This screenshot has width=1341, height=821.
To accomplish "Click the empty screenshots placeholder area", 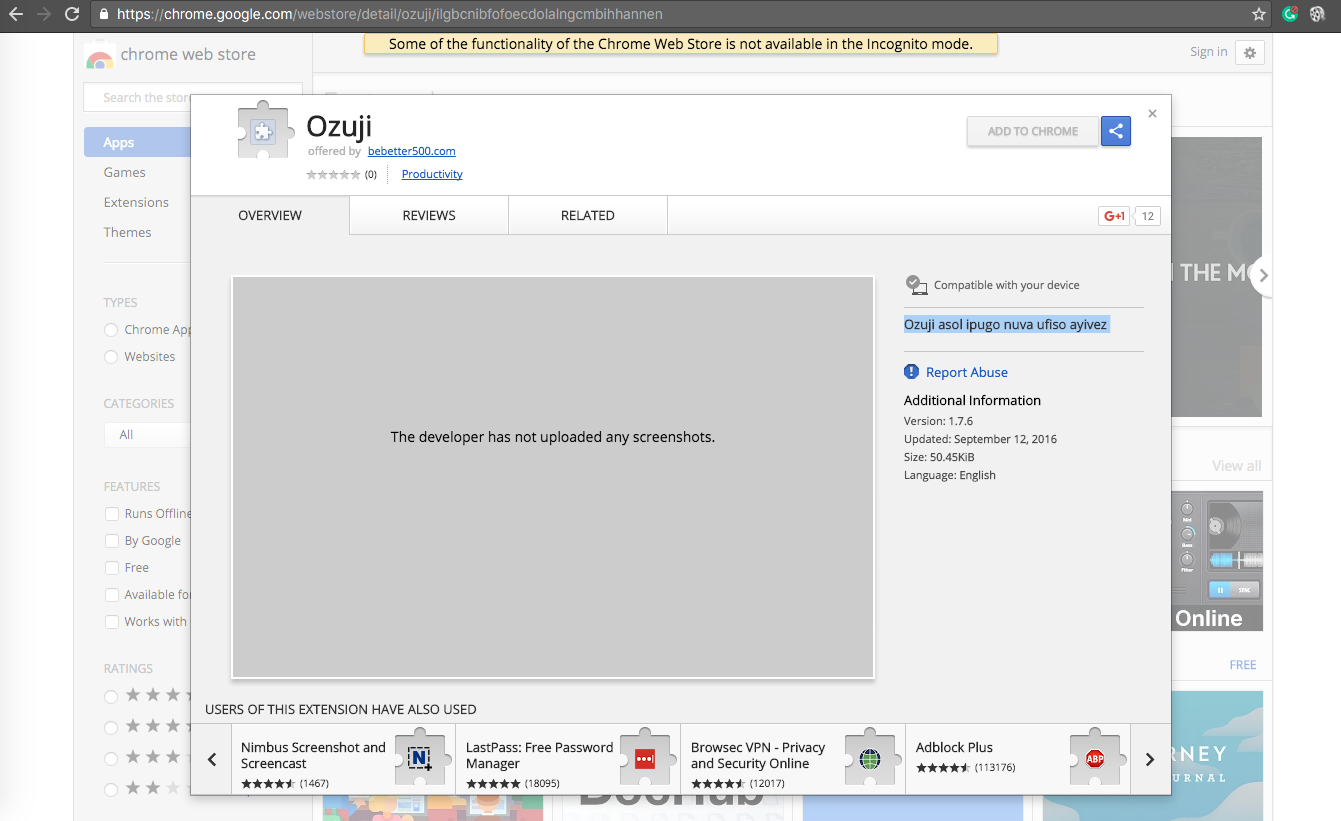I will point(553,477).
